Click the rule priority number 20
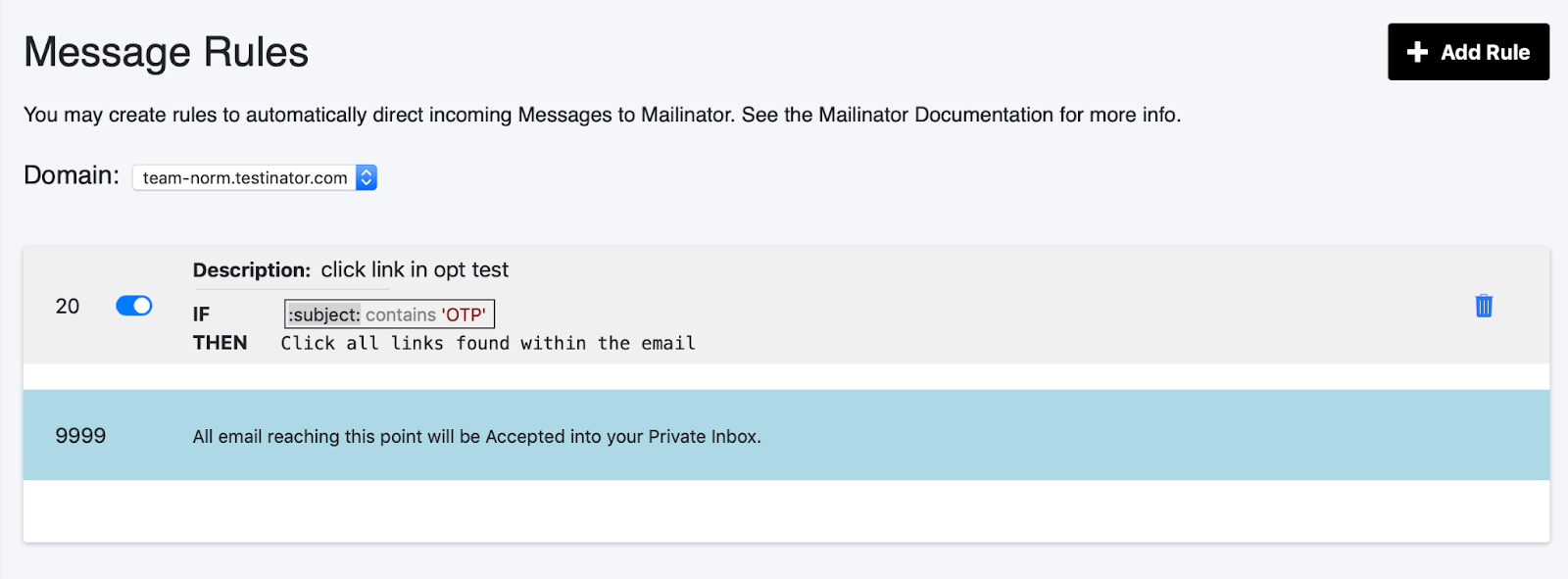This screenshot has height=579, width=1568. pyautogui.click(x=68, y=307)
